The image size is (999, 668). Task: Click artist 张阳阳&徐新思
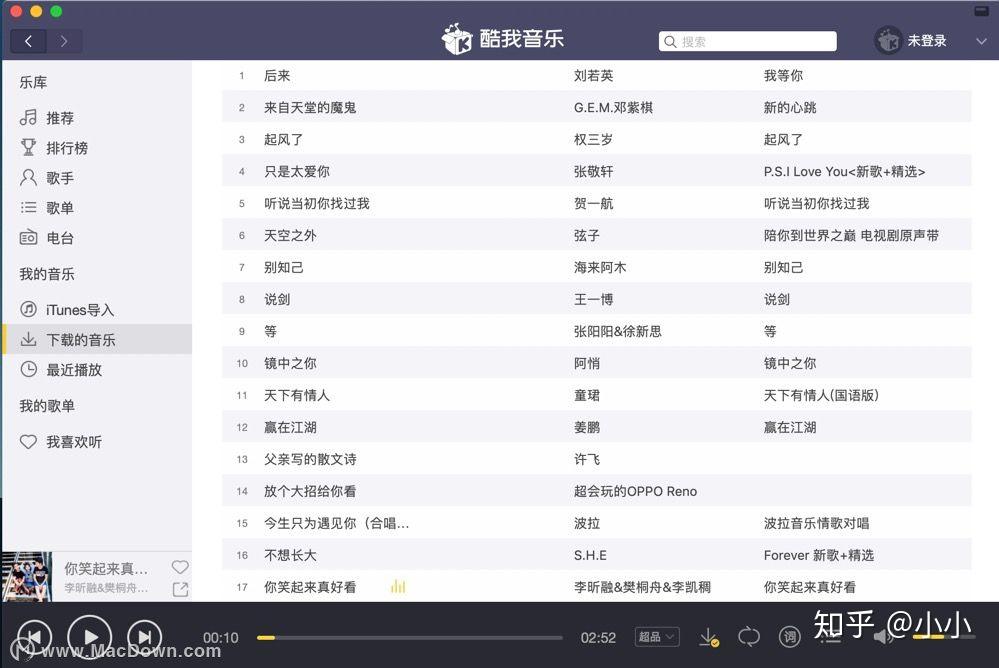pyautogui.click(x=617, y=331)
